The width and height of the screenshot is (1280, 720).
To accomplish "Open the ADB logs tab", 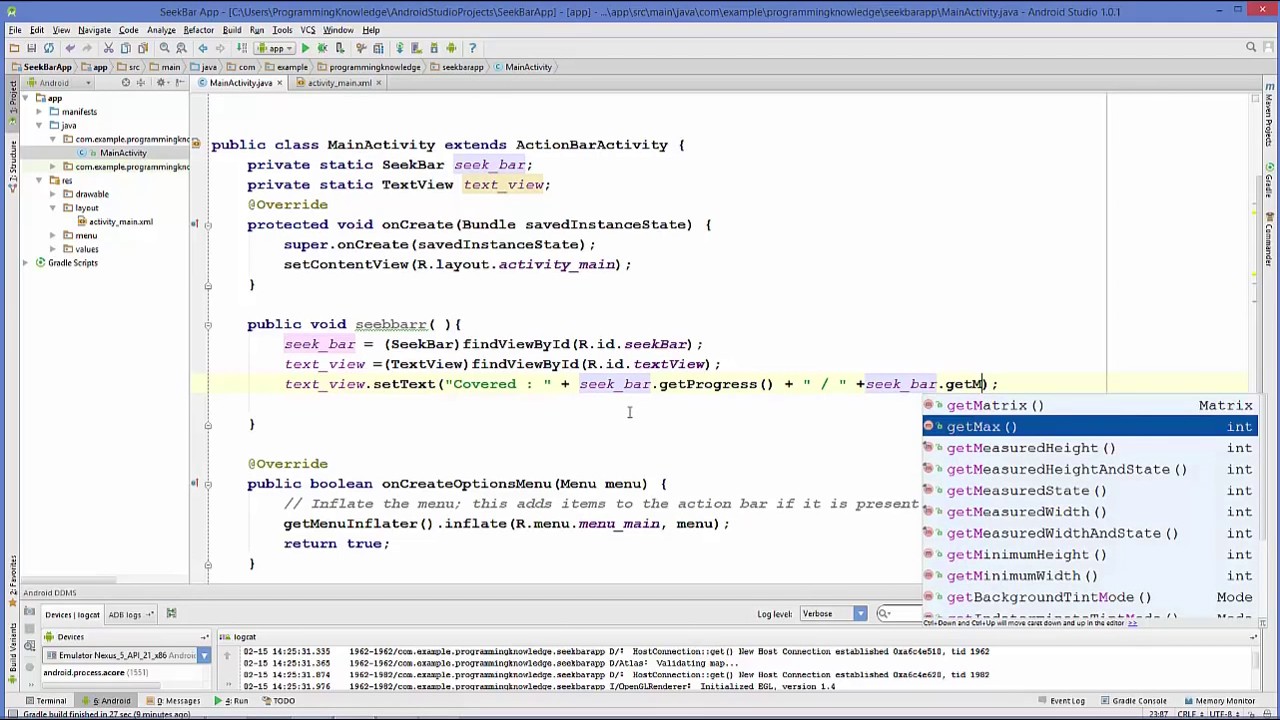I will click(x=131, y=615).
